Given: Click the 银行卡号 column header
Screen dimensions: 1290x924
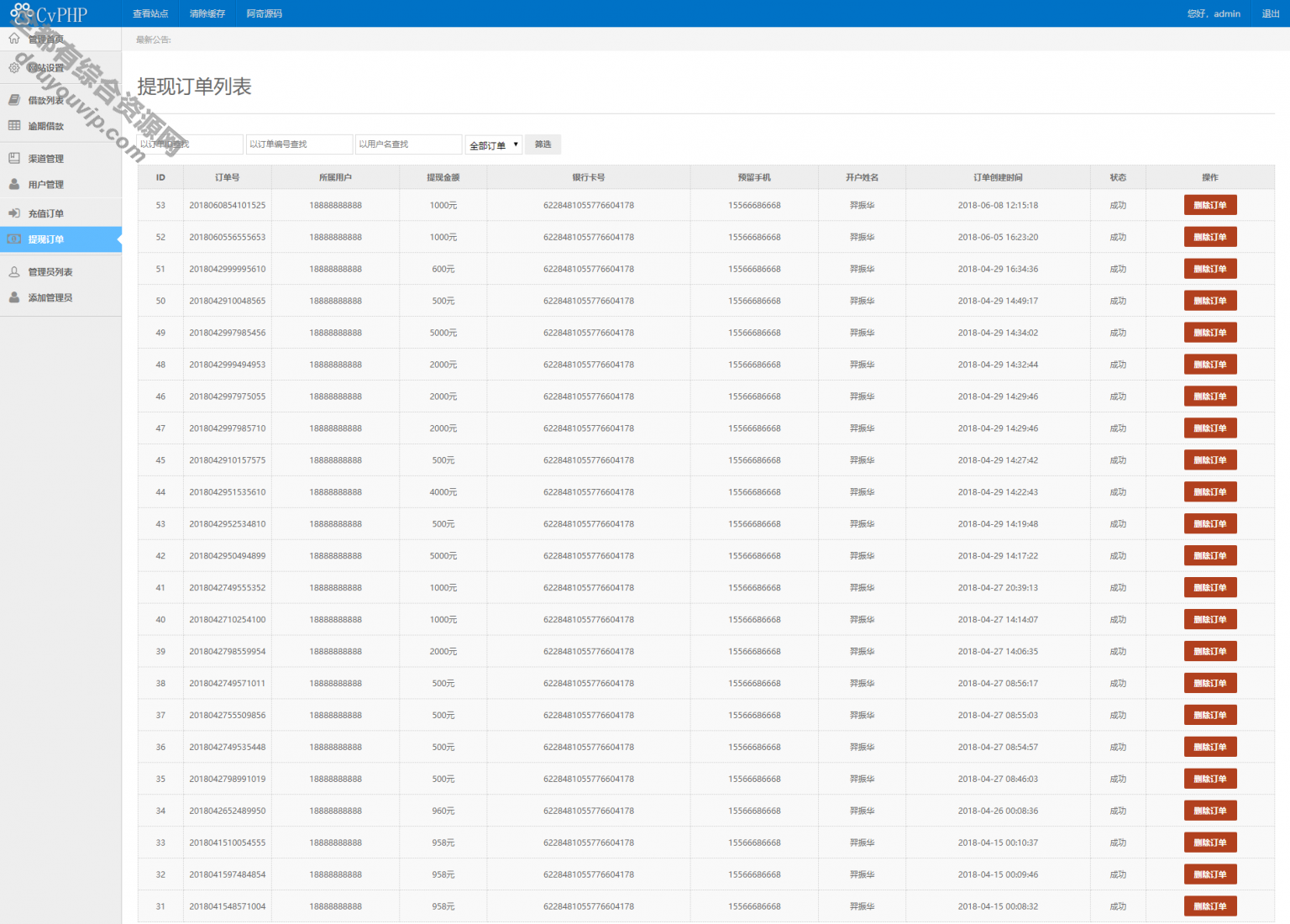Looking at the screenshot, I should (589, 177).
